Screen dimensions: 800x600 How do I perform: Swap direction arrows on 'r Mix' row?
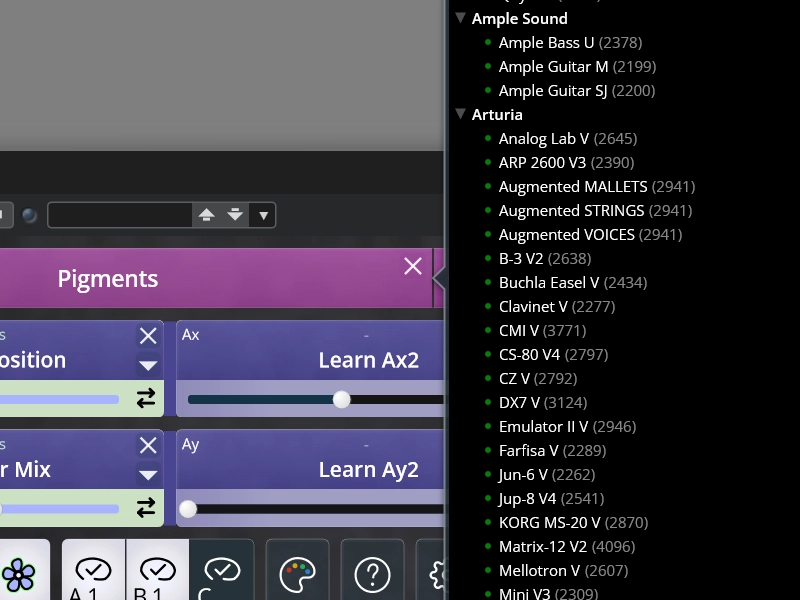tap(146, 508)
